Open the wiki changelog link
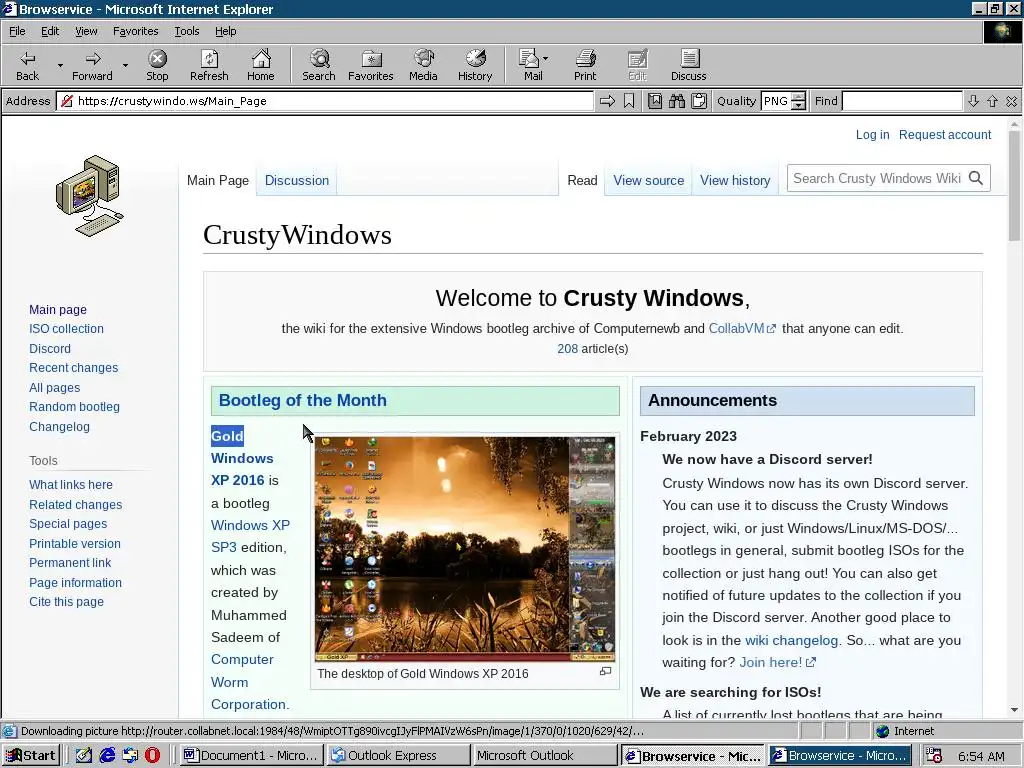 [792, 640]
